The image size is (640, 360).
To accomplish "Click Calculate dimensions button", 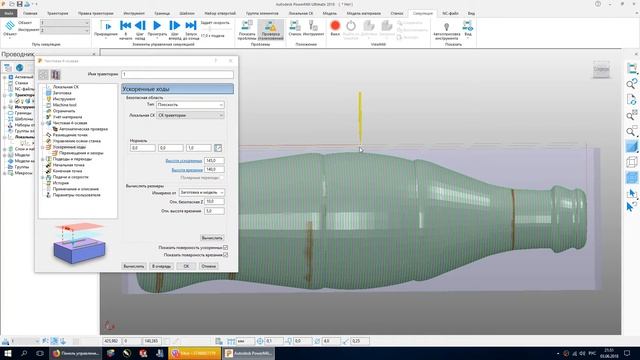I will click(212, 238).
